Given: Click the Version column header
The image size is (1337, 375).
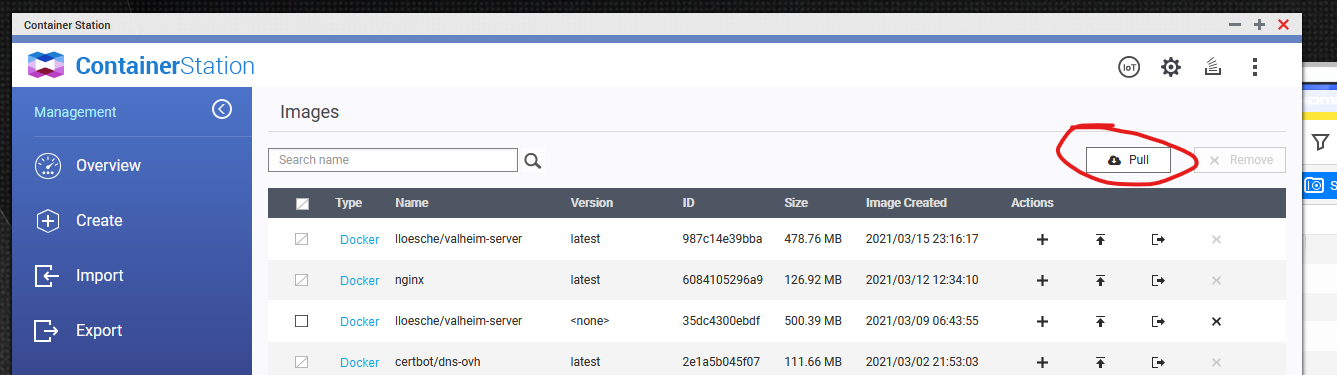Looking at the screenshot, I should tap(592, 203).
